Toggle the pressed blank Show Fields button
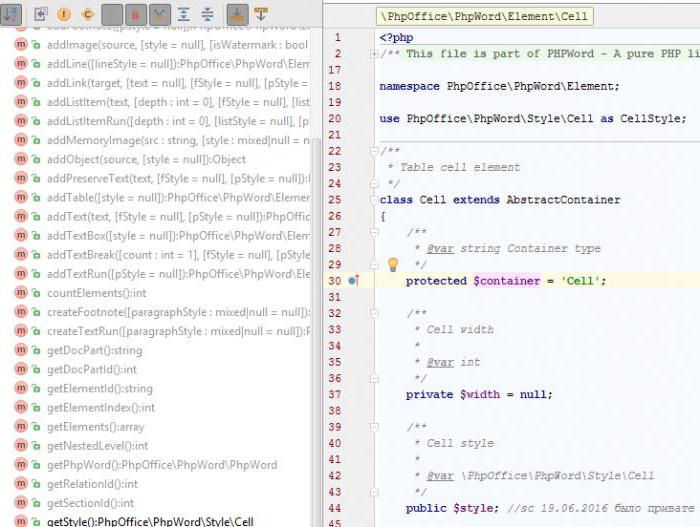Image resolution: width=700 pixels, height=527 pixels. [112, 14]
